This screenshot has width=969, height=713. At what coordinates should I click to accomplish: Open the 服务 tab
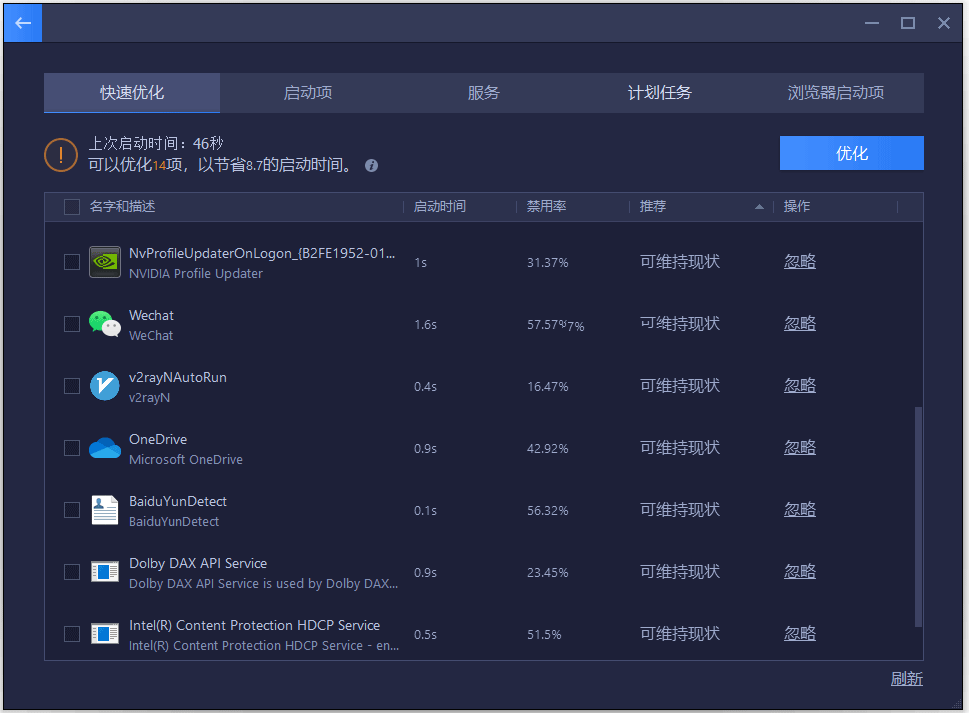click(483, 93)
